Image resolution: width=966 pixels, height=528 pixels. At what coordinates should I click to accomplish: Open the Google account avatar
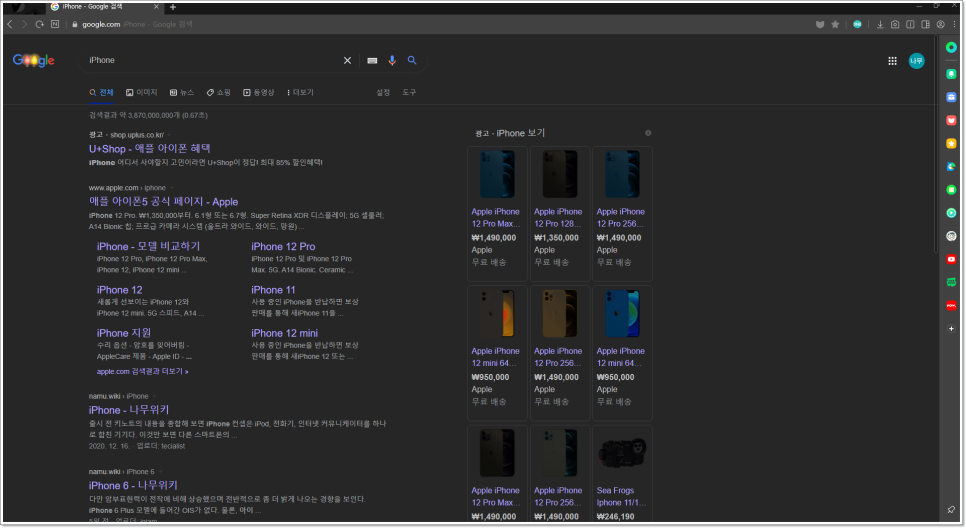(x=916, y=60)
